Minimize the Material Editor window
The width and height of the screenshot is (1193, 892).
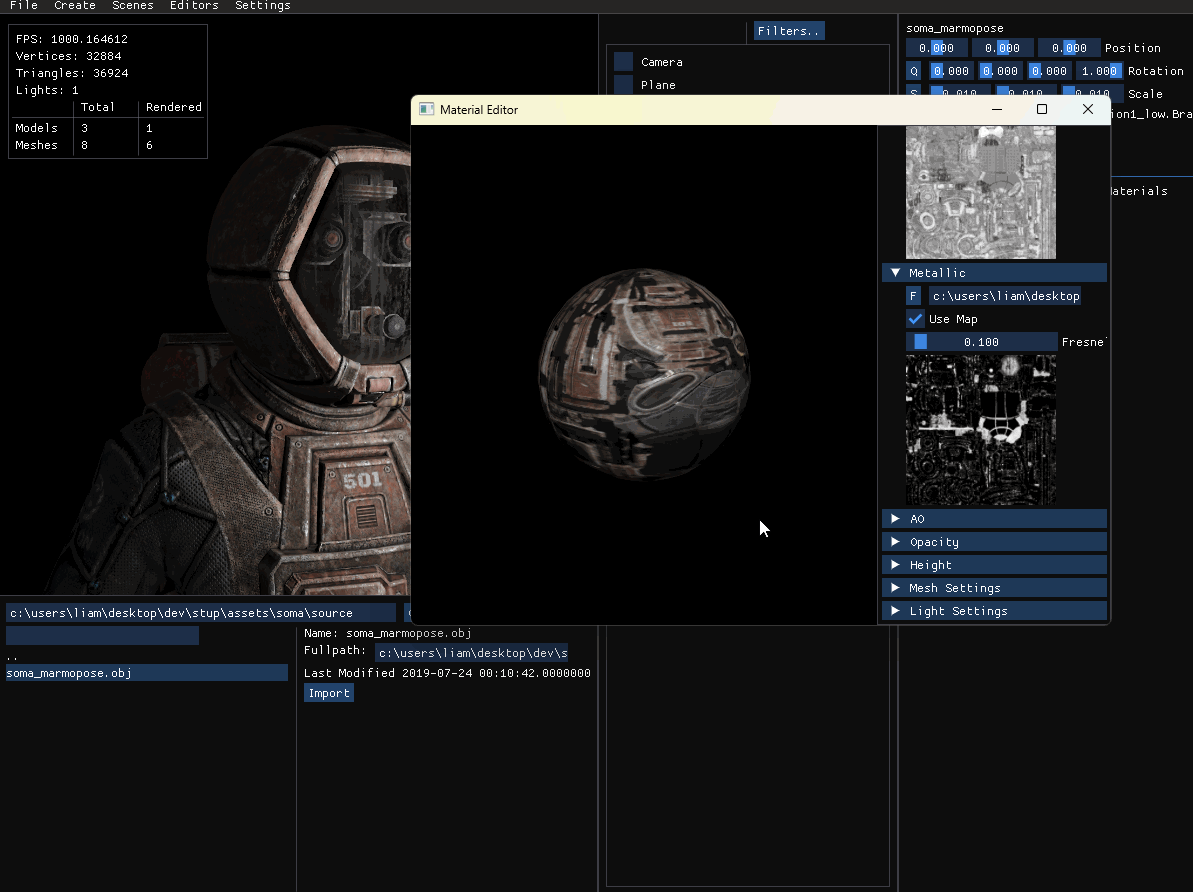pos(996,109)
